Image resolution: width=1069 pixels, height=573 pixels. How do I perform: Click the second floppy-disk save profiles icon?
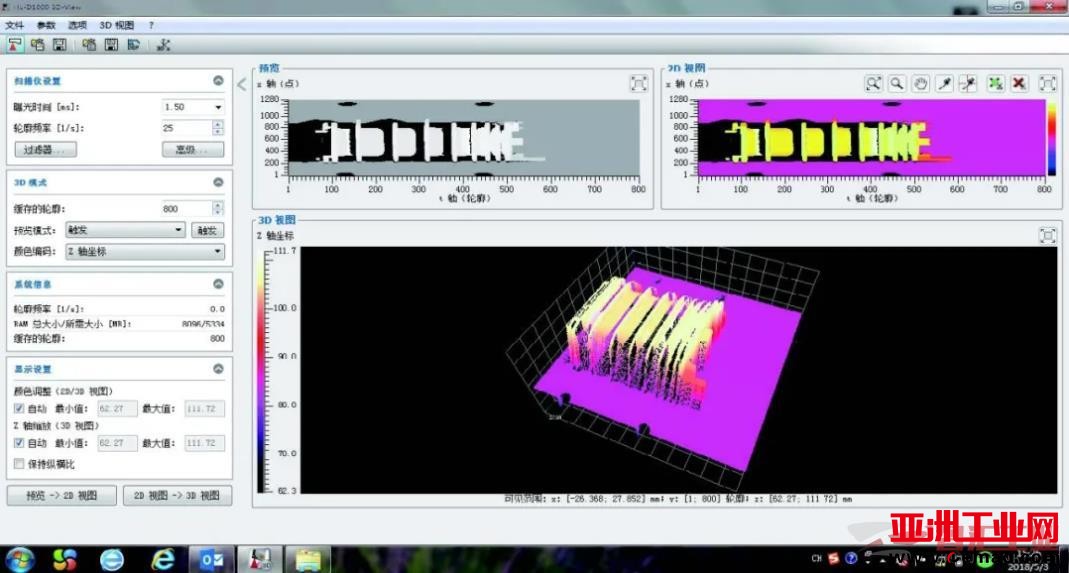tap(112, 45)
